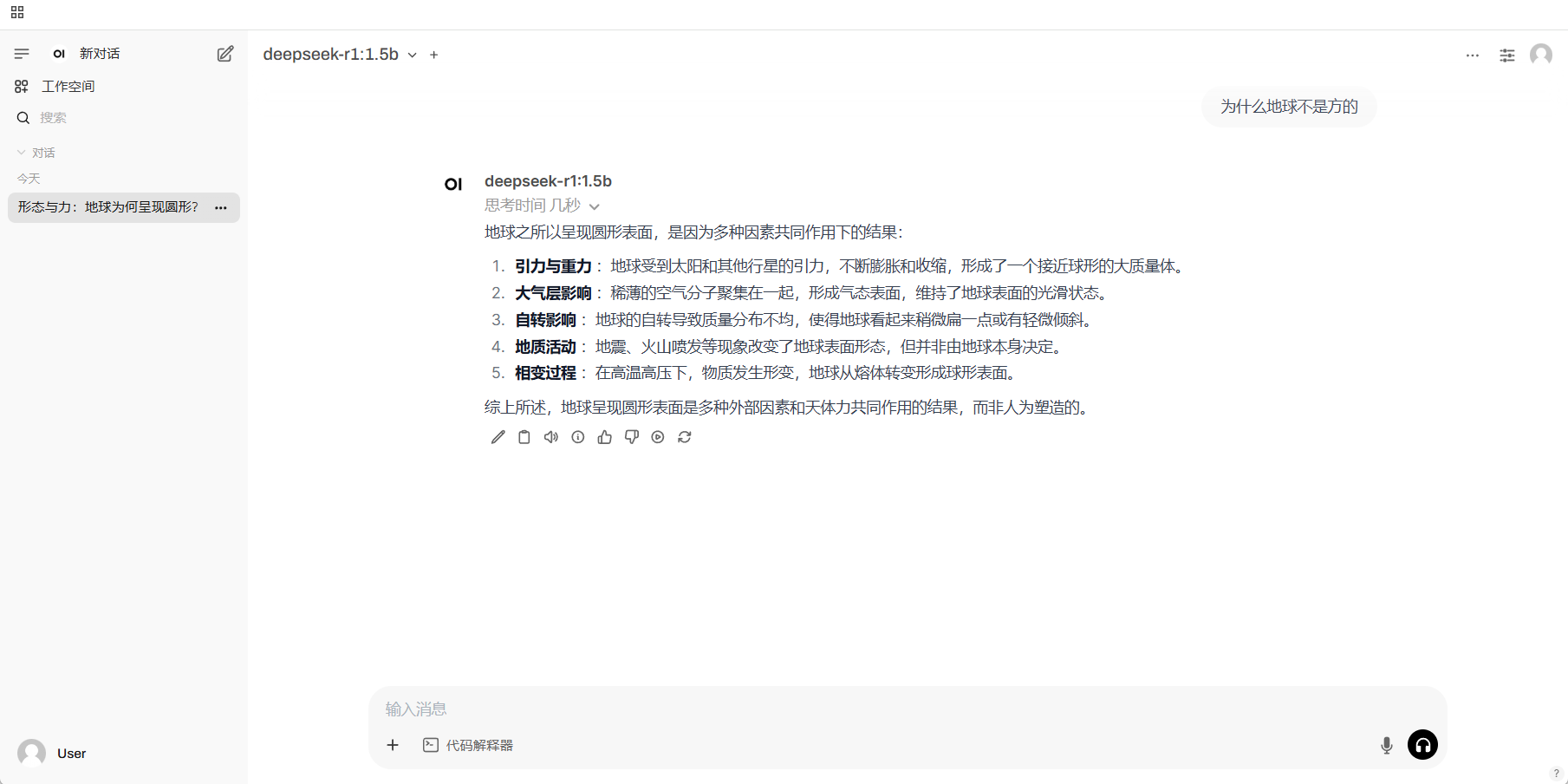
Task: Click the question-mark help button
Action: [x=1556, y=773]
